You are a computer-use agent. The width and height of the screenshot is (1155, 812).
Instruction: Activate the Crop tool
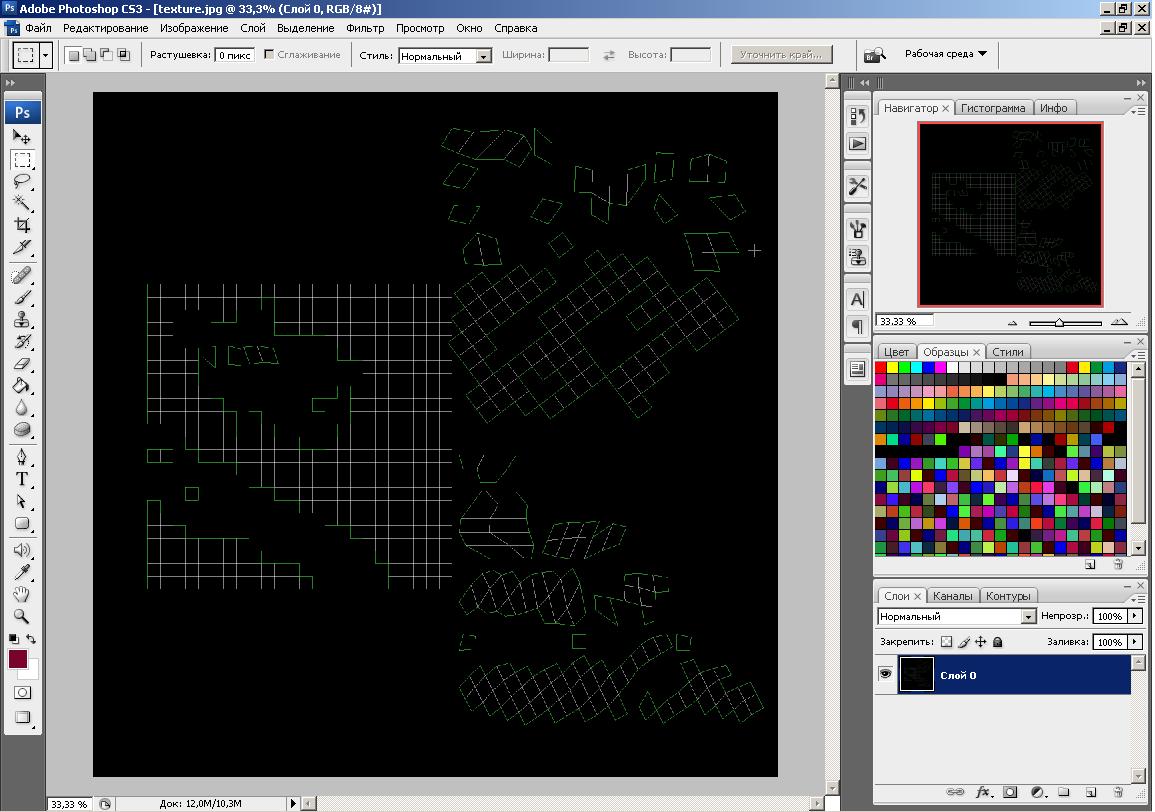click(21, 226)
